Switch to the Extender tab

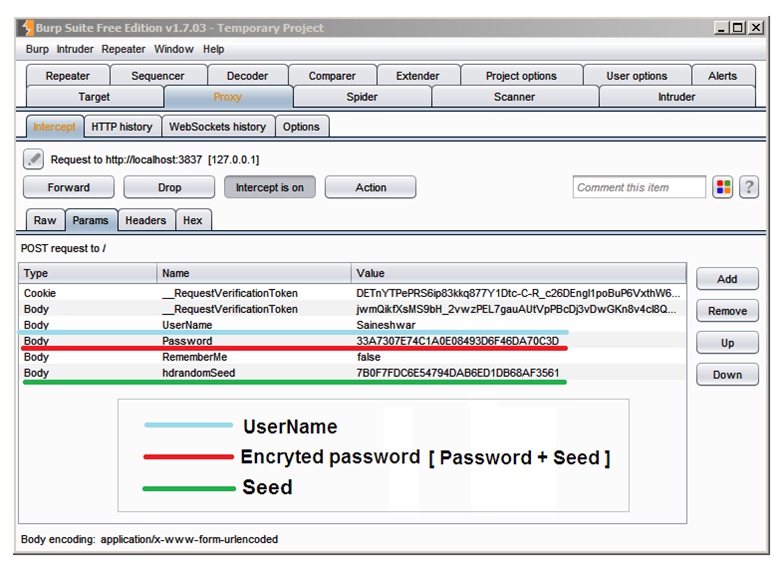pos(418,76)
